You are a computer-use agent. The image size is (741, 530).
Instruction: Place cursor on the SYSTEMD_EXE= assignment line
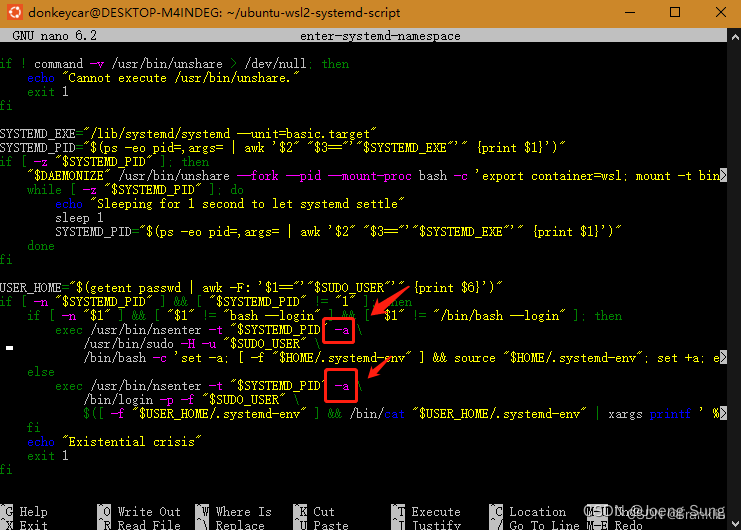click(188, 134)
